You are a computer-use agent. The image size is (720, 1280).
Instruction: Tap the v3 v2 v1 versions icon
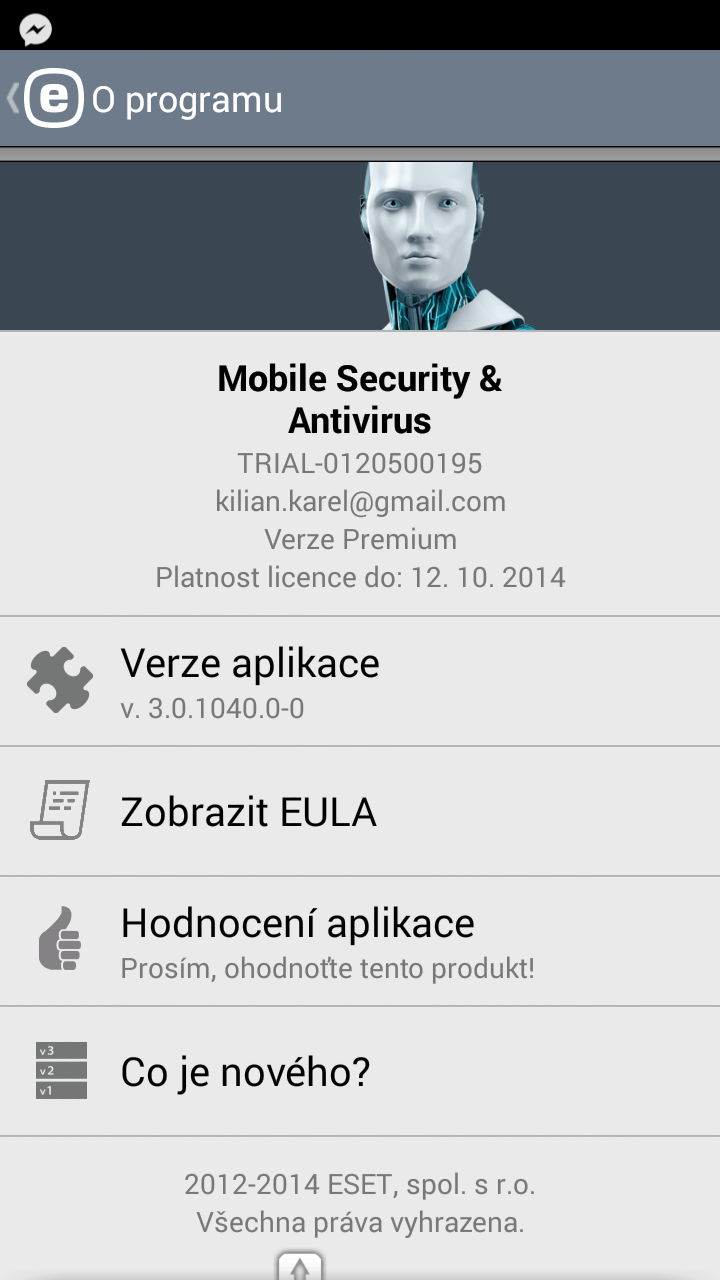click(x=61, y=1070)
